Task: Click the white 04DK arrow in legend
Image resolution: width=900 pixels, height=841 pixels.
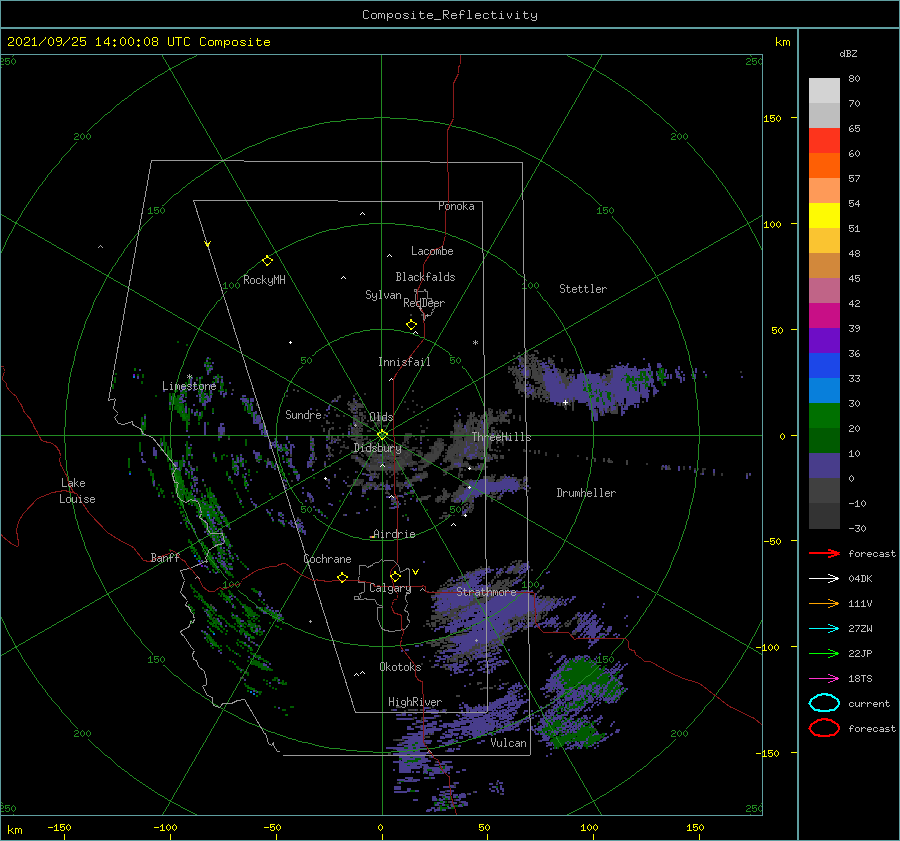Action: pyautogui.click(x=824, y=579)
